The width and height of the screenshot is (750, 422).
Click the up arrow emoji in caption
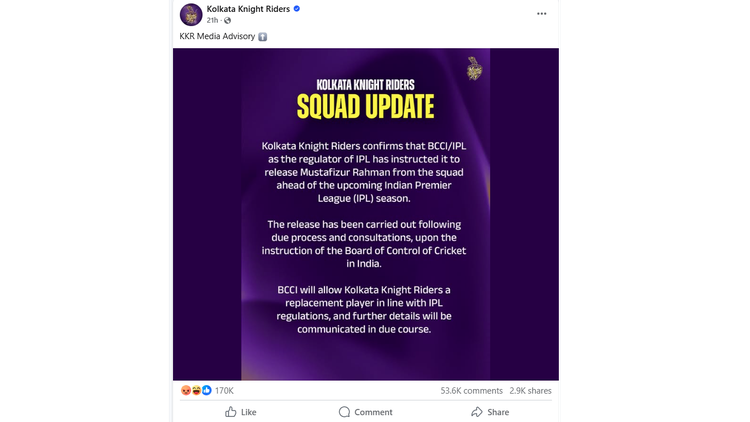click(263, 37)
